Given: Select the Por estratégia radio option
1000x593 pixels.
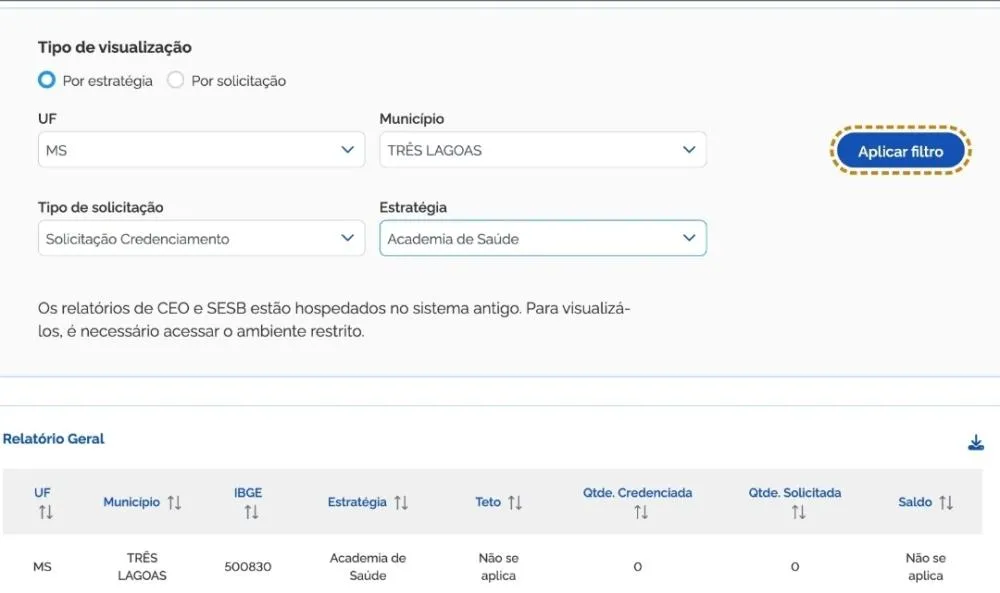Looking at the screenshot, I should (x=46, y=81).
